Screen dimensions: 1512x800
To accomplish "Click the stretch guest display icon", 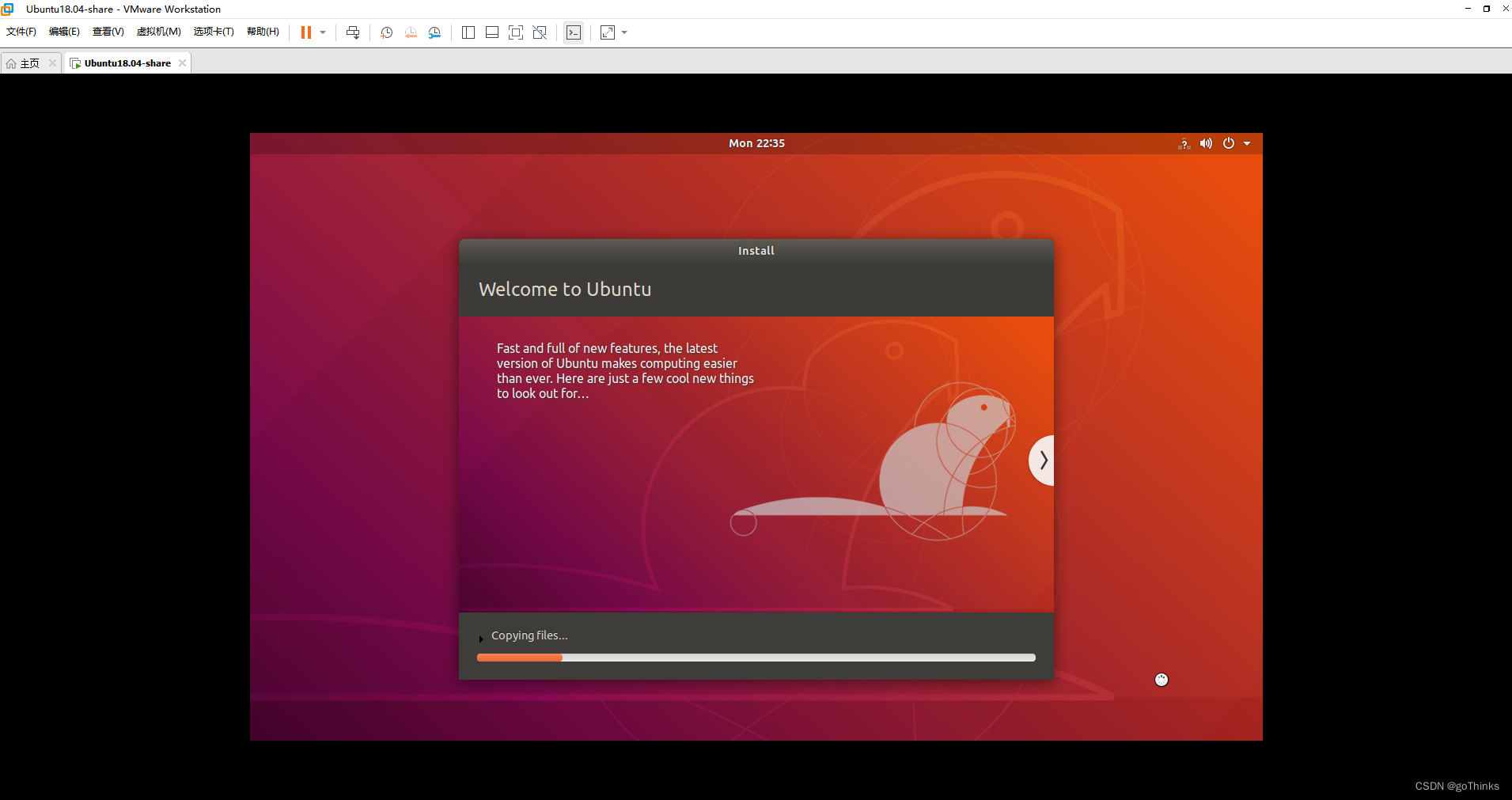I will coord(608,32).
